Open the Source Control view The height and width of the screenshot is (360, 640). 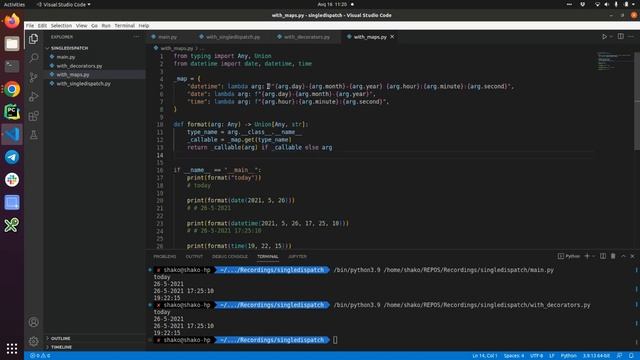[x=33, y=77]
